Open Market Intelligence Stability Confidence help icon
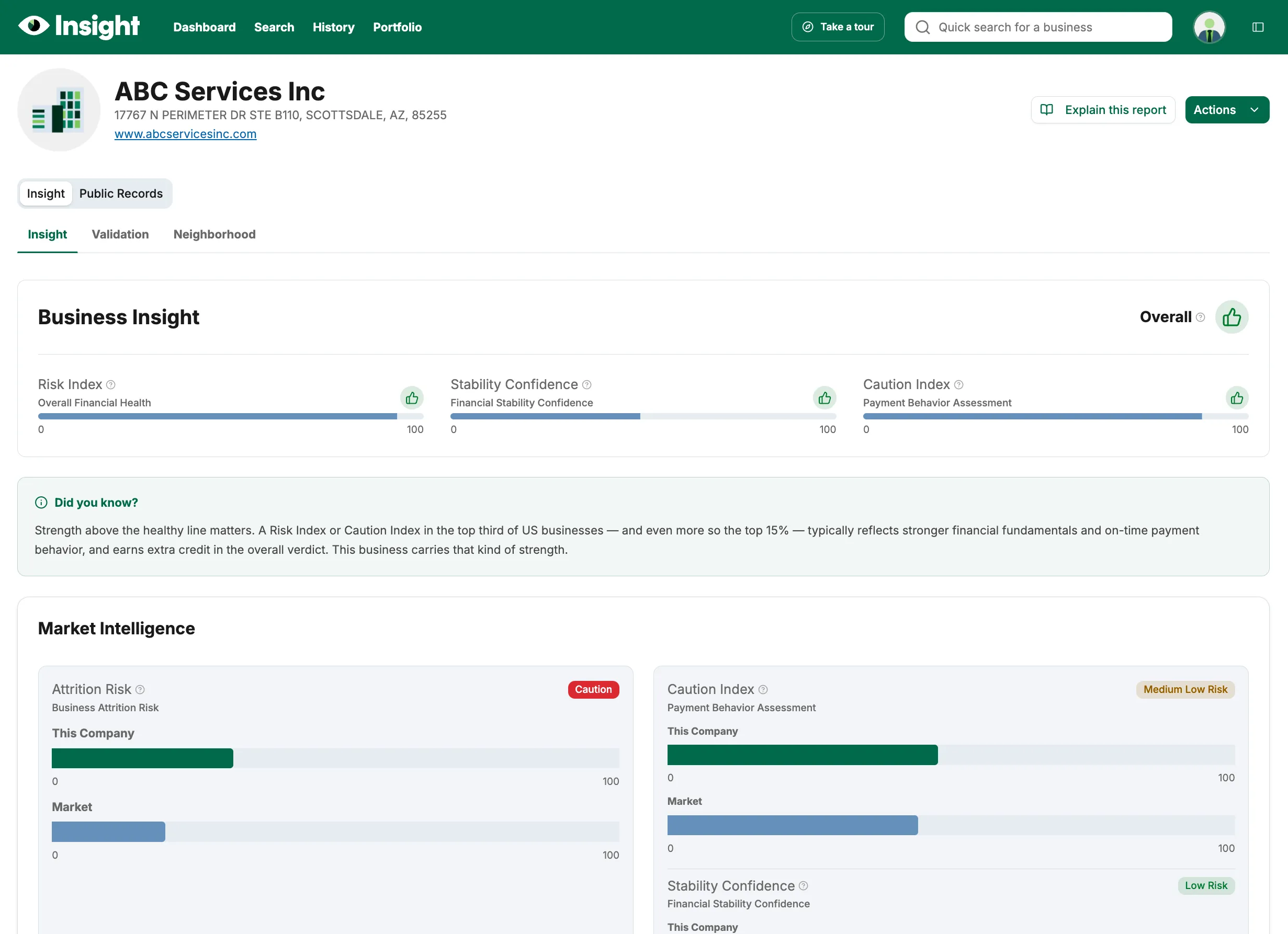Screen dimensions: 1288x934 804,886
